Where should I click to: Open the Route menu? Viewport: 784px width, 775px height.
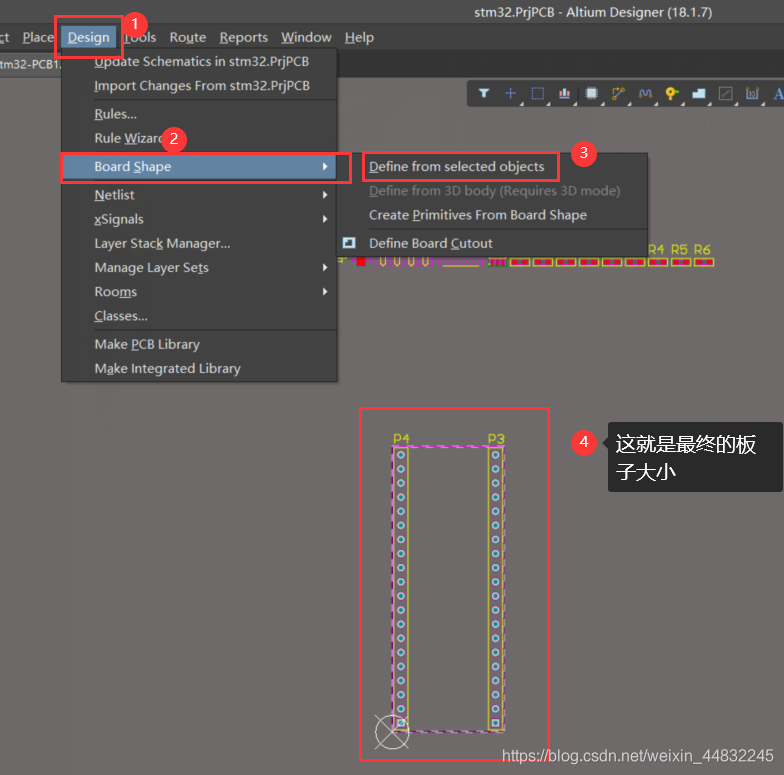(188, 38)
